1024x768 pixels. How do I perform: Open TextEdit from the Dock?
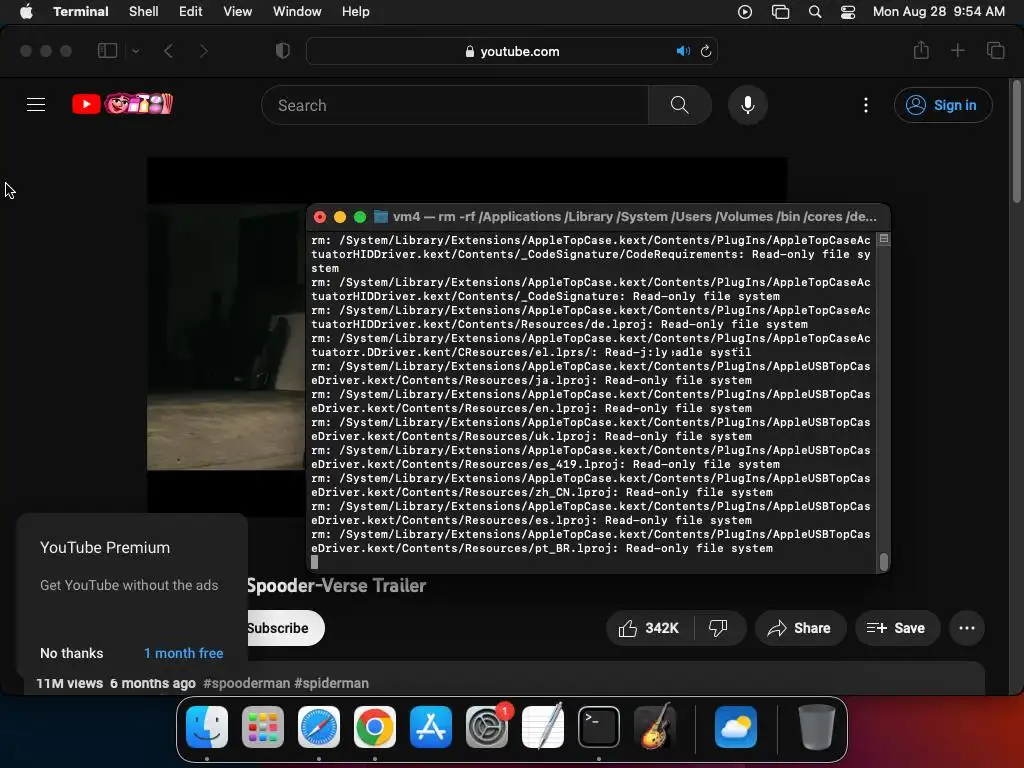pos(543,726)
